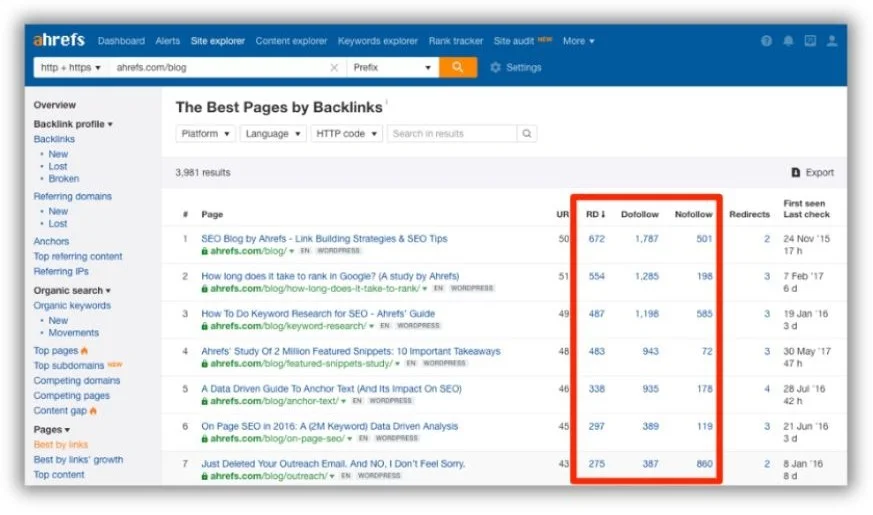
Task: Open Rank tracker
Action: coord(456,41)
